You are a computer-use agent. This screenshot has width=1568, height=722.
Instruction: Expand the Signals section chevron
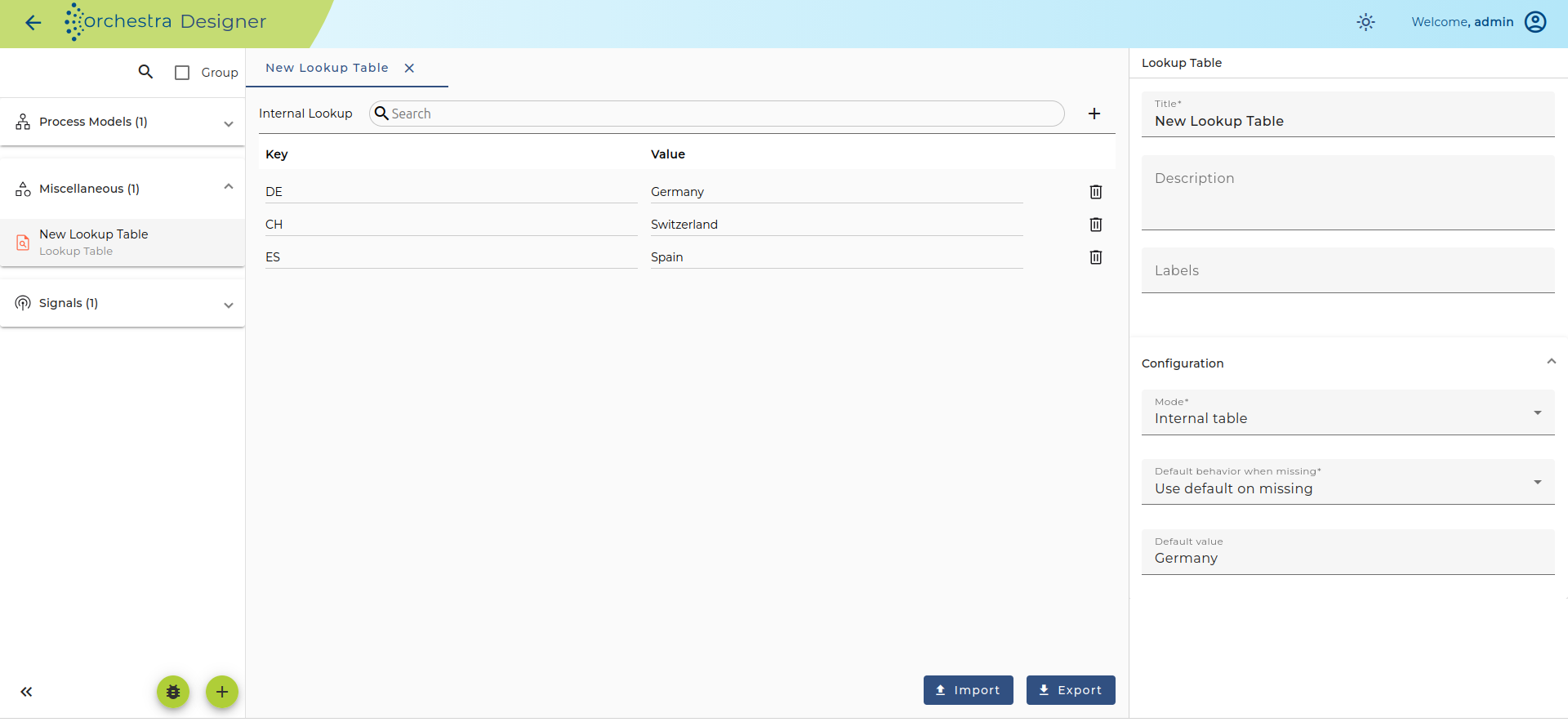coord(229,305)
